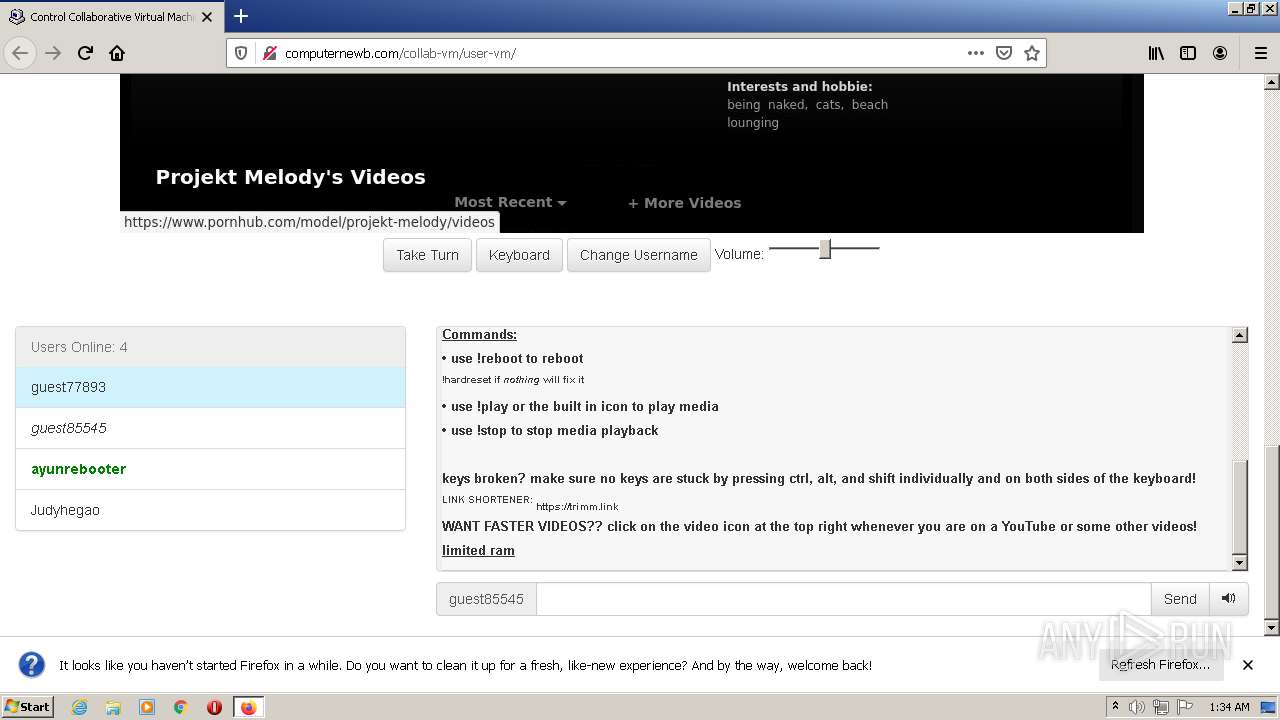Open Firefox hamburger menu
The image size is (1280, 720).
[1260, 53]
